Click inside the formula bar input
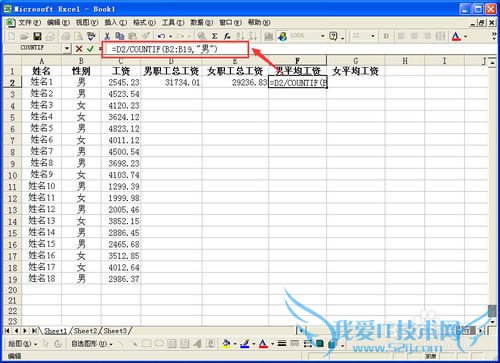Viewport: 500px width, 363px height. click(175, 49)
